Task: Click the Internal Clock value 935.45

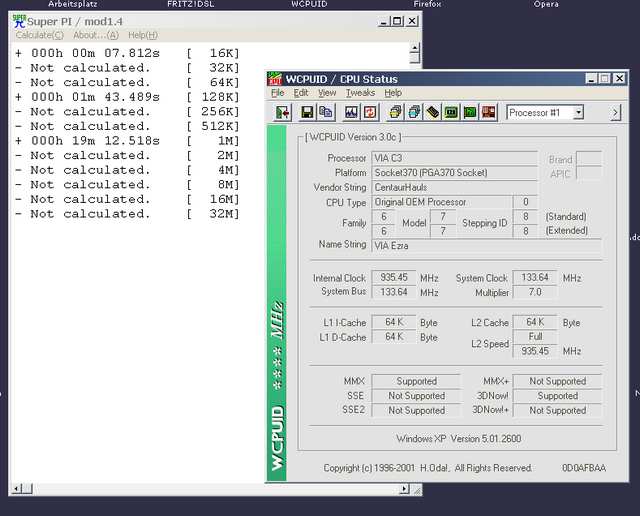Action: [x=394, y=278]
